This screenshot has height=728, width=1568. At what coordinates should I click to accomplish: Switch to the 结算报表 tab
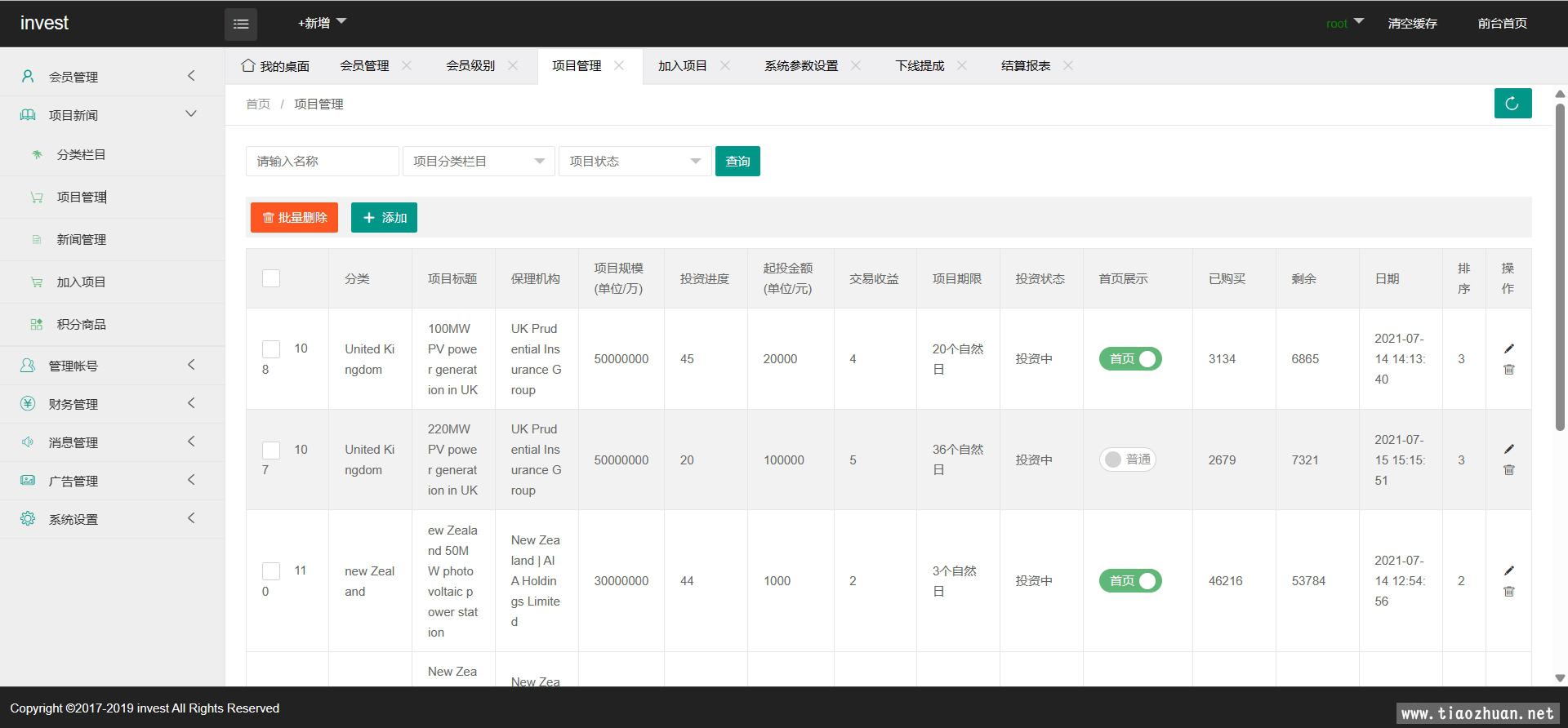tap(1025, 65)
